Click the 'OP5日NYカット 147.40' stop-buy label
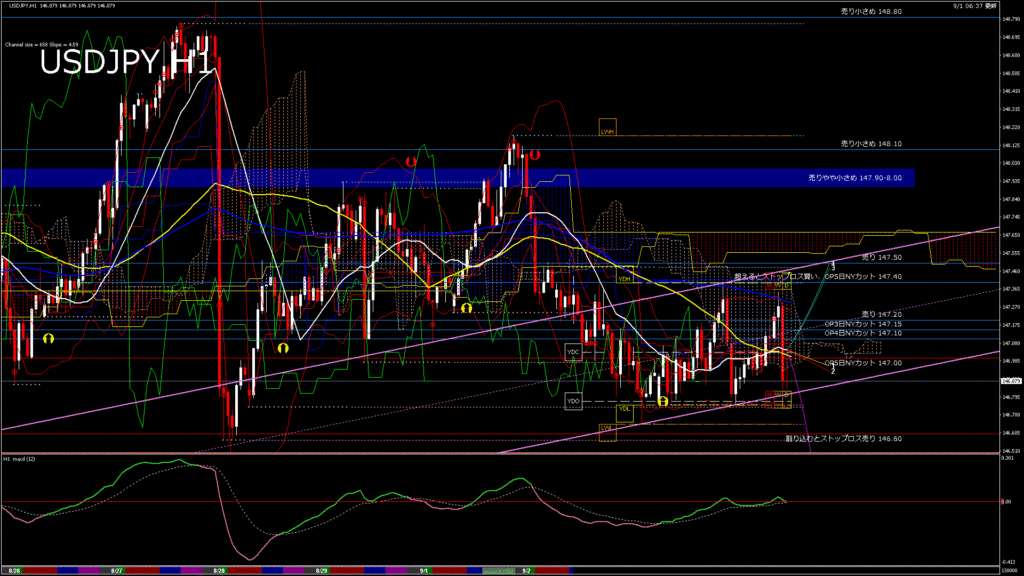The height and width of the screenshot is (576, 1024). pyautogui.click(x=863, y=277)
